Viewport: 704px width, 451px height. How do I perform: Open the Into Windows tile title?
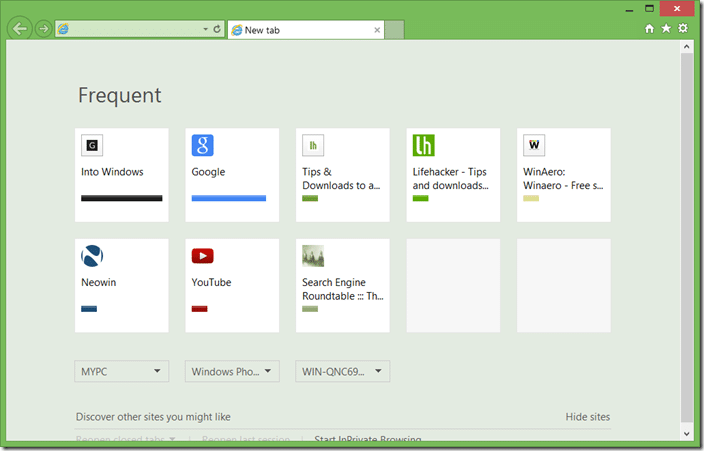[112, 172]
